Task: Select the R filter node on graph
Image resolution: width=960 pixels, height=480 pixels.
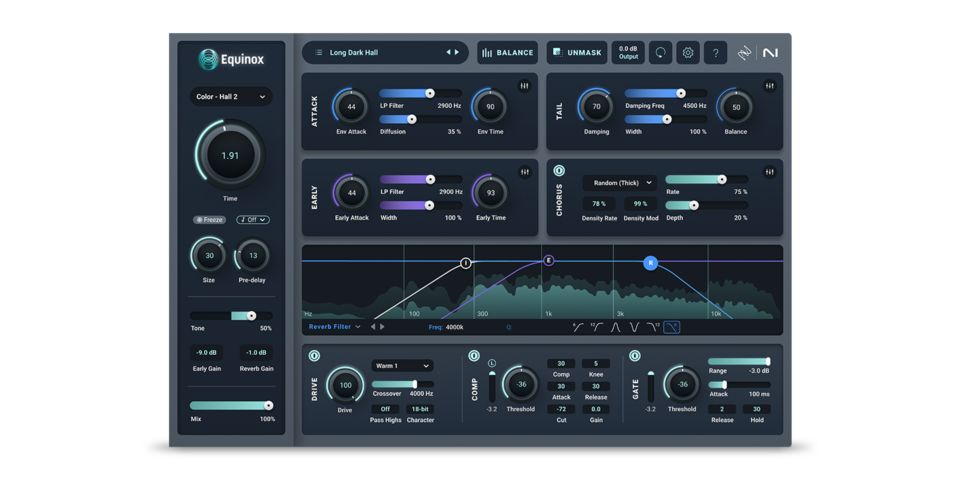Action: [x=650, y=263]
